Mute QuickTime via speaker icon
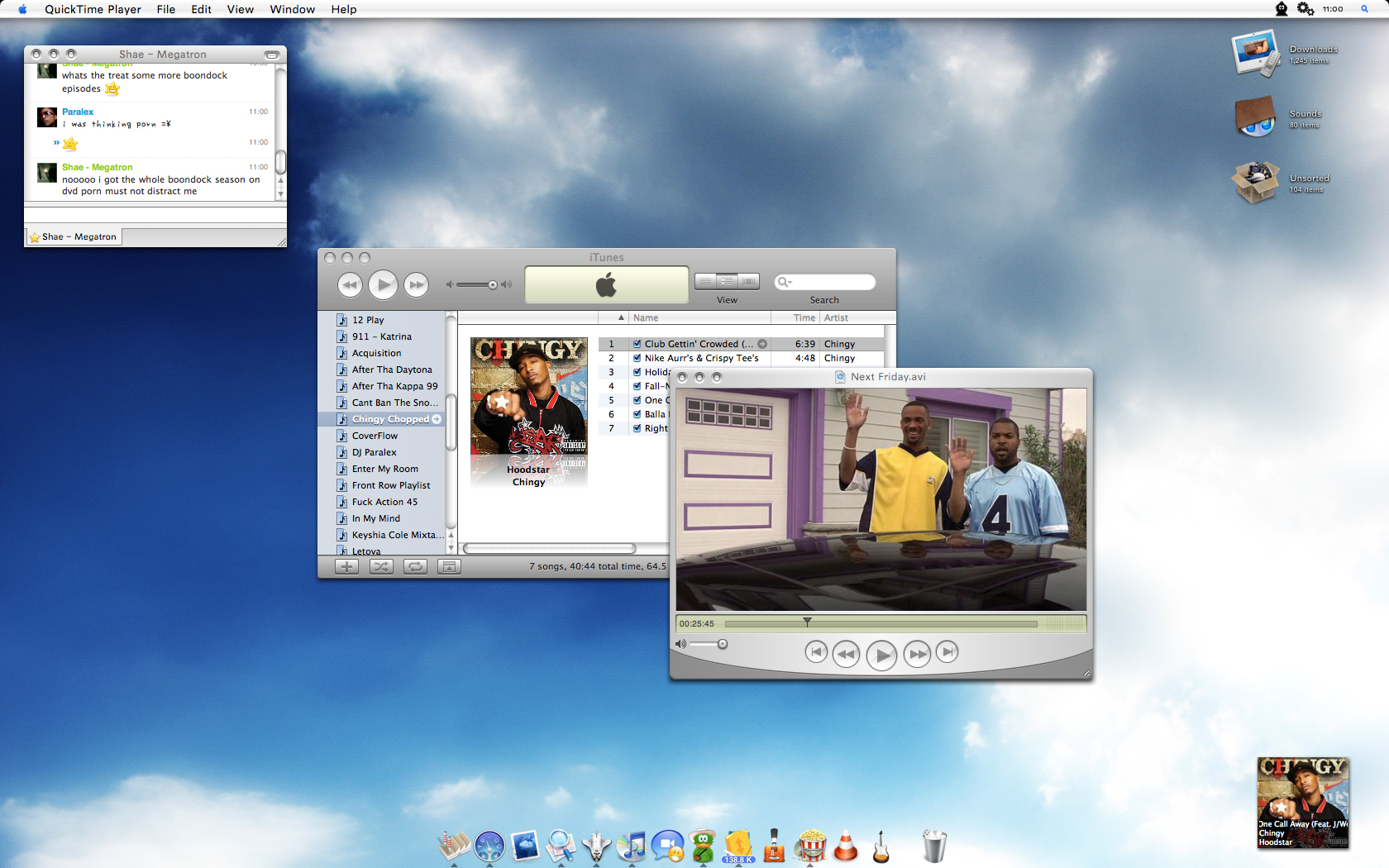Image resolution: width=1389 pixels, height=868 pixels. point(680,644)
